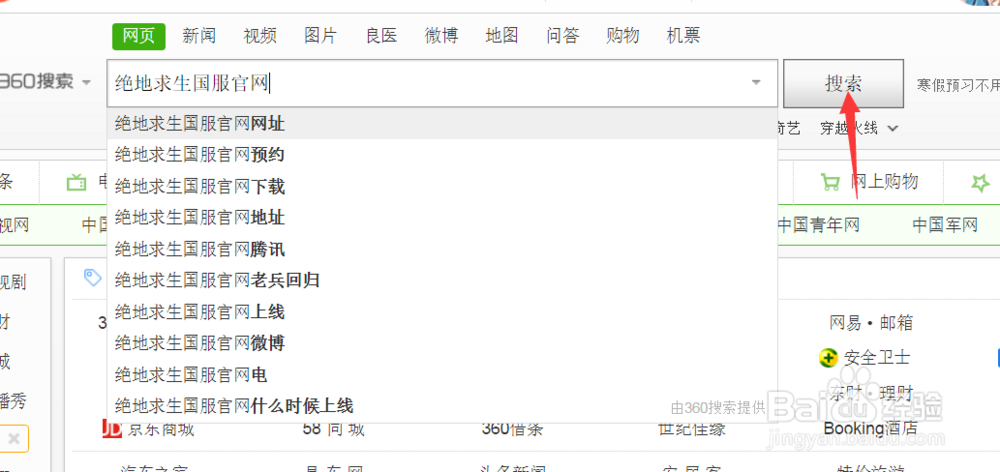Open the 购物 tab
The image size is (1000, 472).
(622, 36)
